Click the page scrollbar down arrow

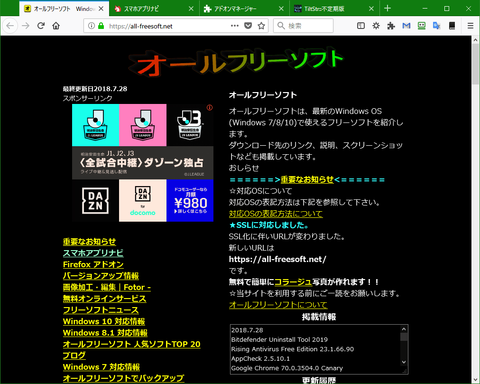click(x=475, y=379)
